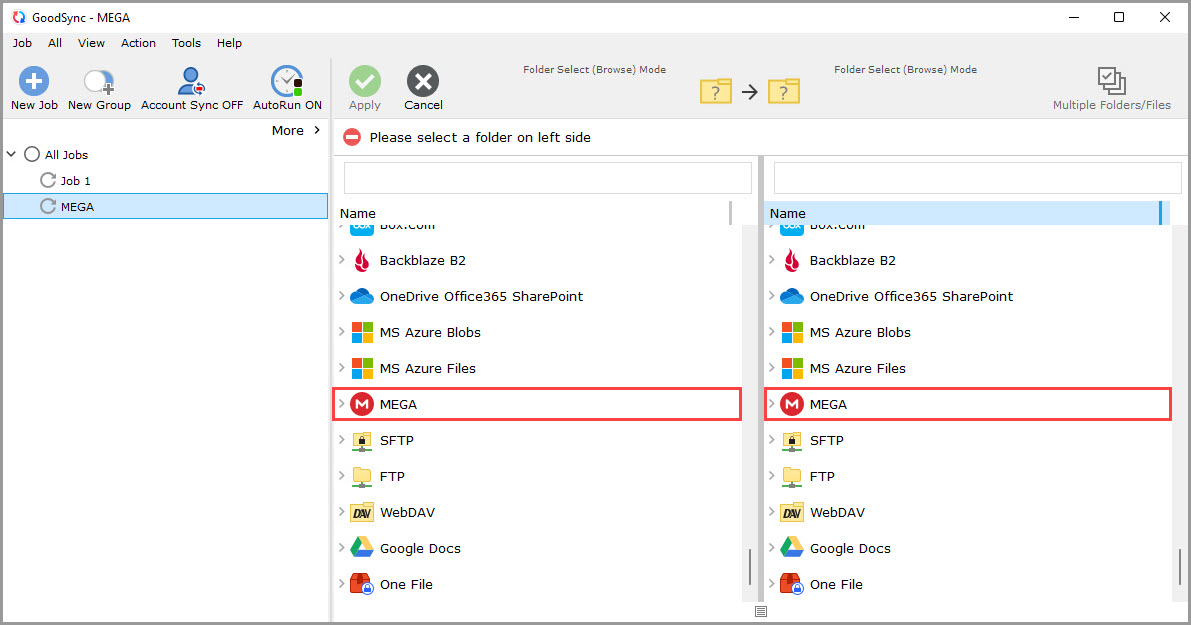Screen dimensions: 1191x625
Task: Create a New Job
Action: tap(33, 88)
